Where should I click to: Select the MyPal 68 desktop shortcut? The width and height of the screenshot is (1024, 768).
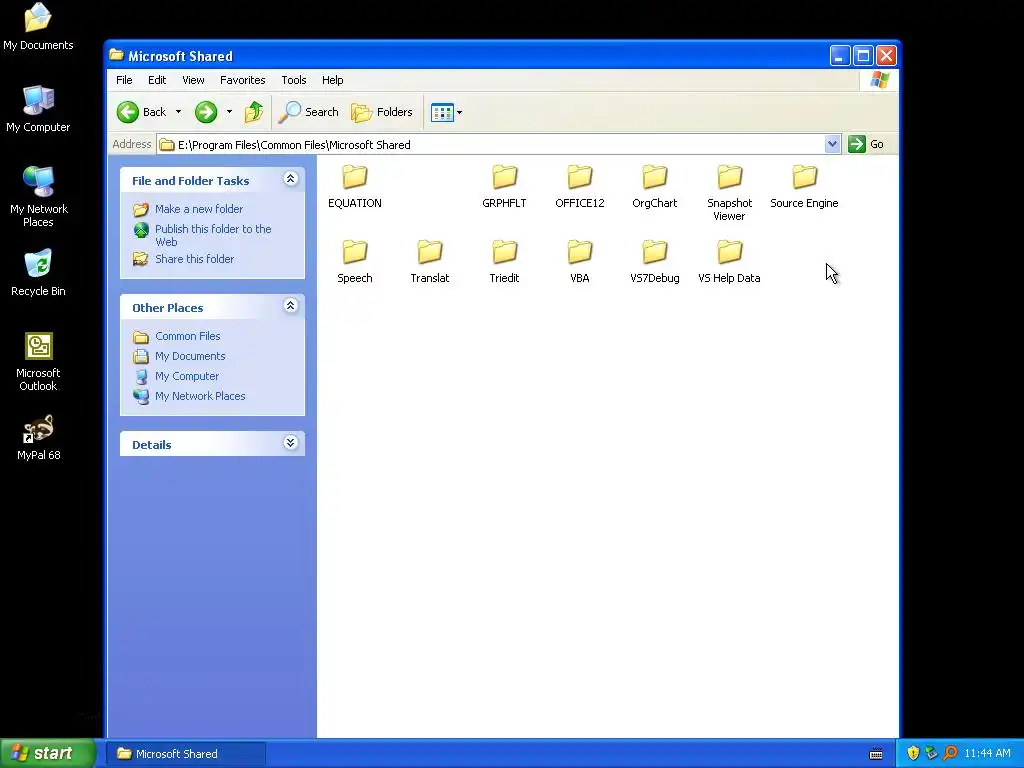[x=38, y=438]
